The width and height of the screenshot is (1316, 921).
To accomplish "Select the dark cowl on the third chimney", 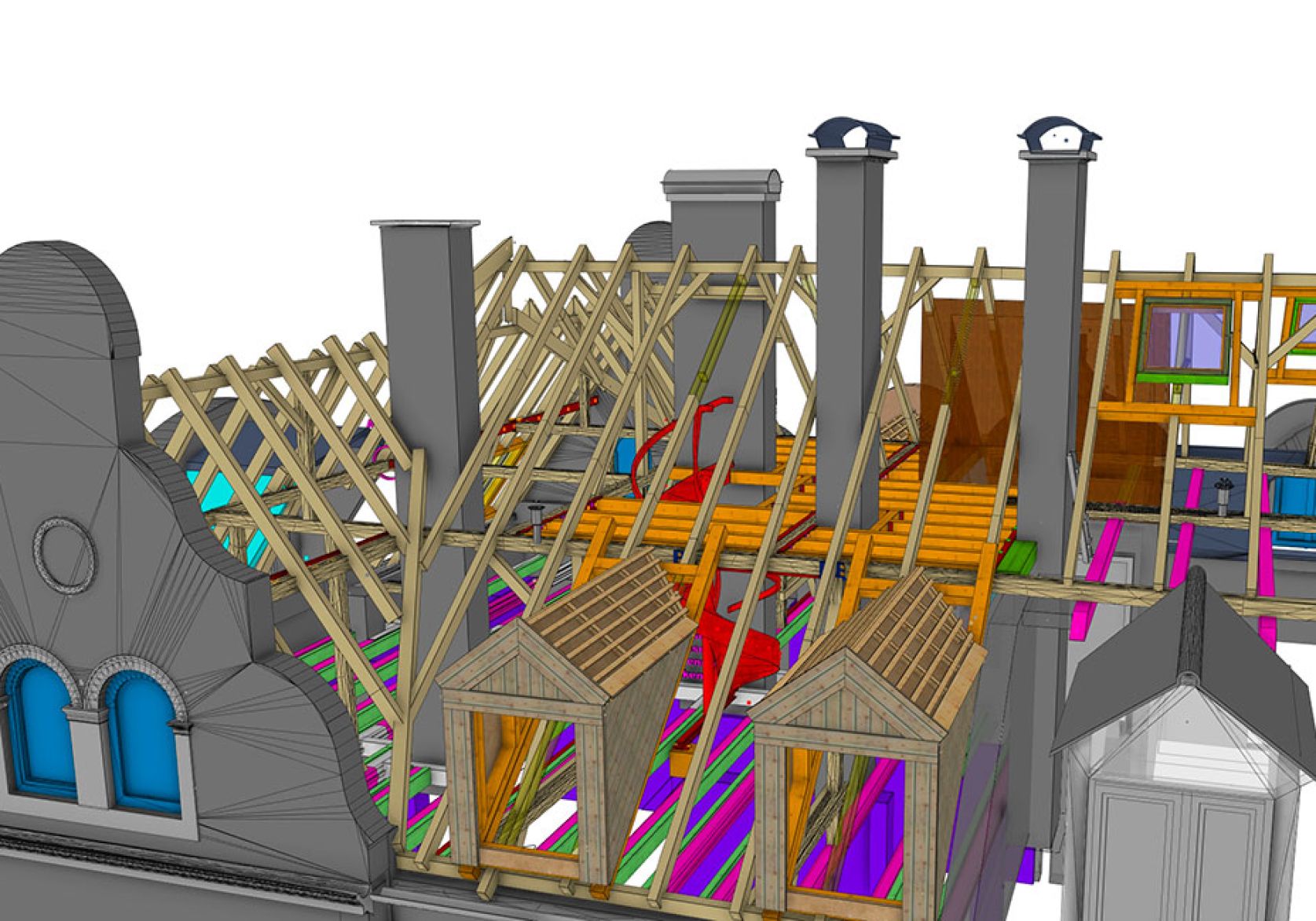I will (852, 135).
